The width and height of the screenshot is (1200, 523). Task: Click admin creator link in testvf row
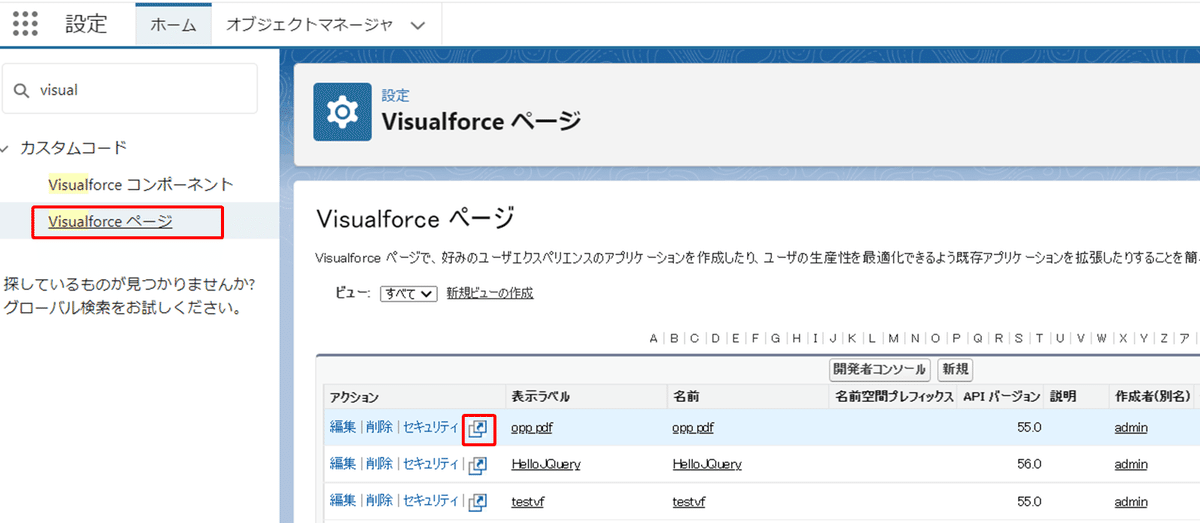click(1131, 500)
